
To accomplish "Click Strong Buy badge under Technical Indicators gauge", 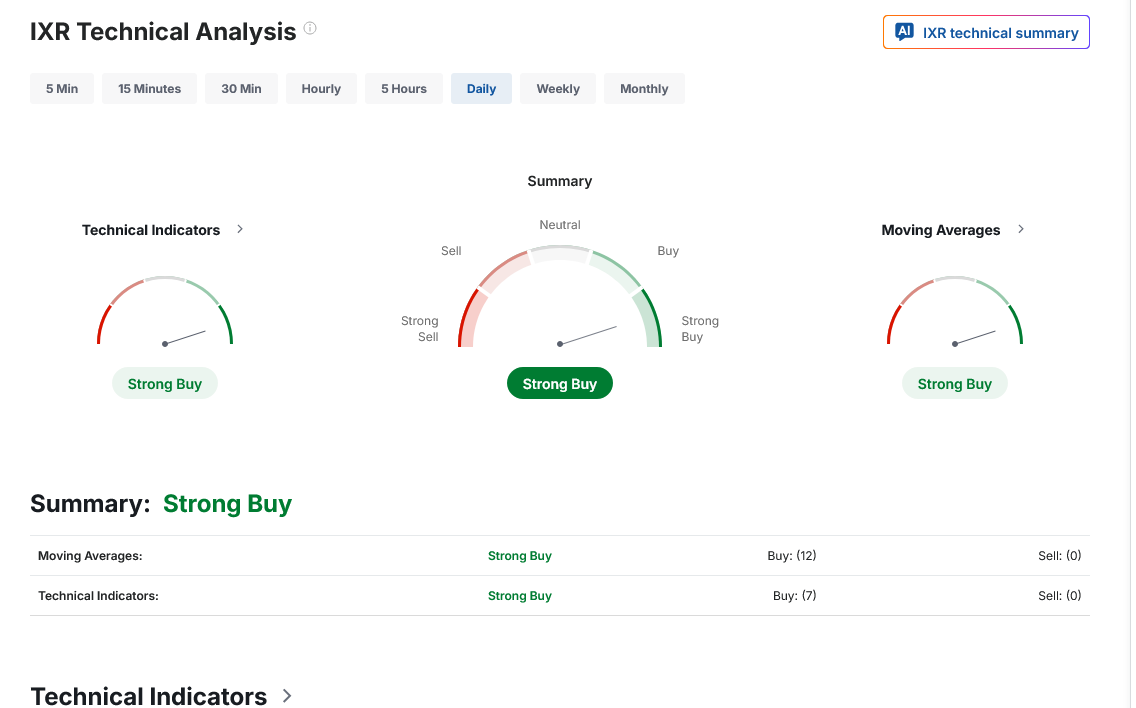I will tap(164, 383).
